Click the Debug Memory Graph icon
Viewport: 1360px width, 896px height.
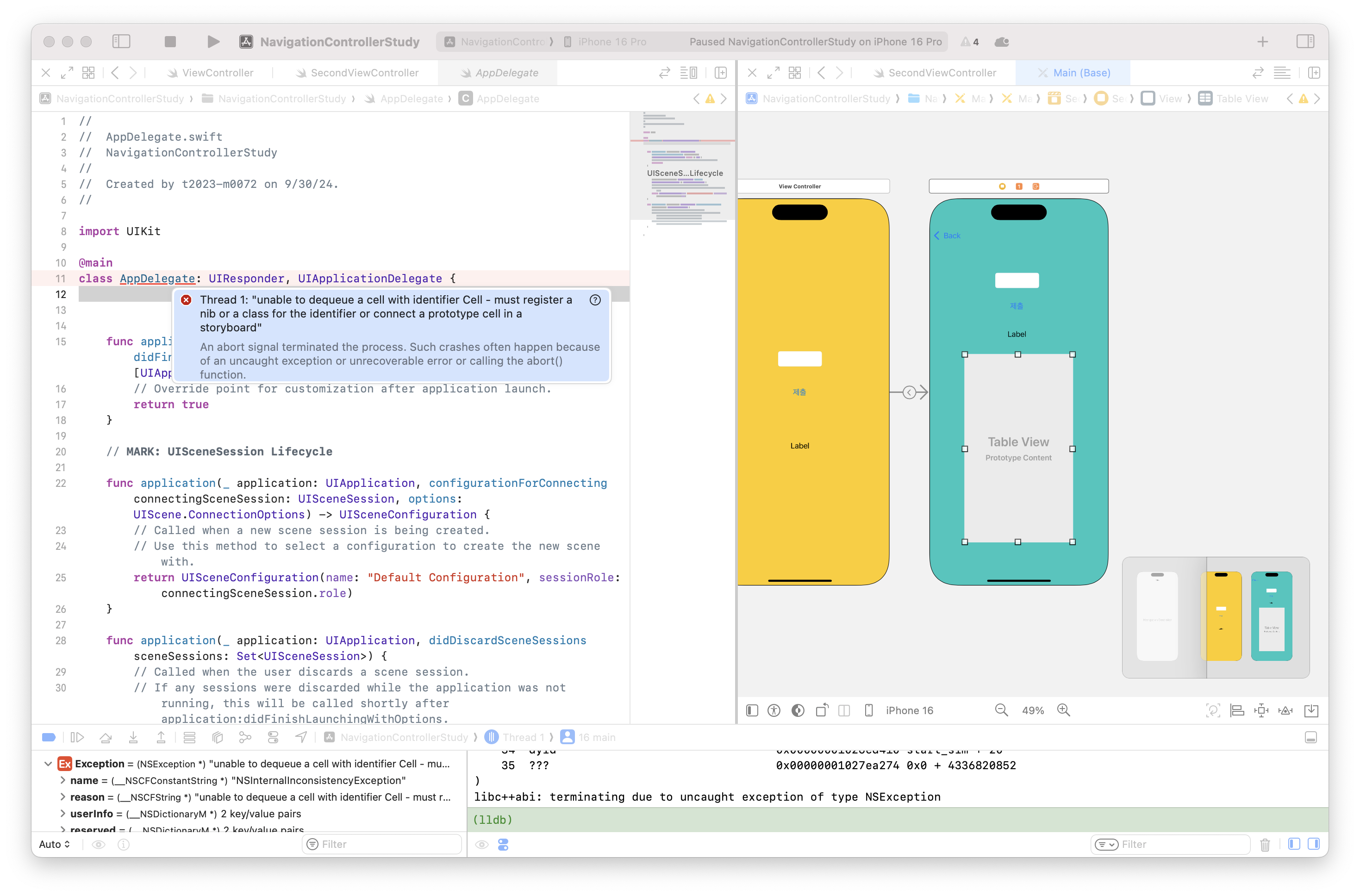pos(245,737)
